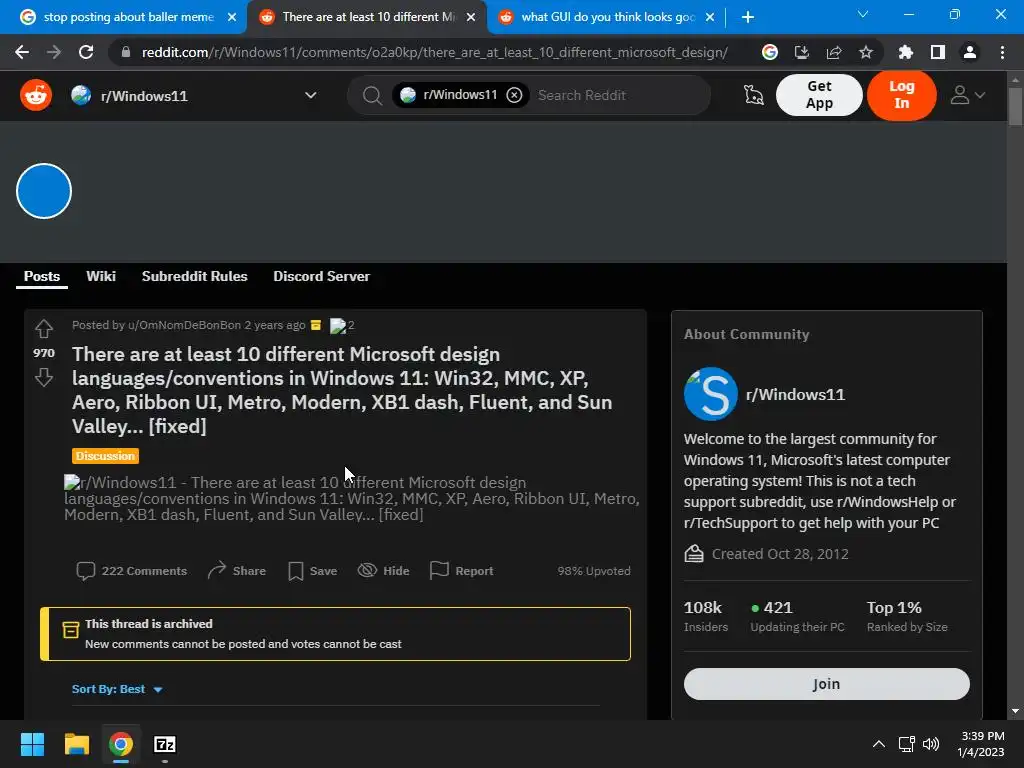Screen dimensions: 1024x768
Task: Click the Google icon in address bar
Action: point(770,52)
